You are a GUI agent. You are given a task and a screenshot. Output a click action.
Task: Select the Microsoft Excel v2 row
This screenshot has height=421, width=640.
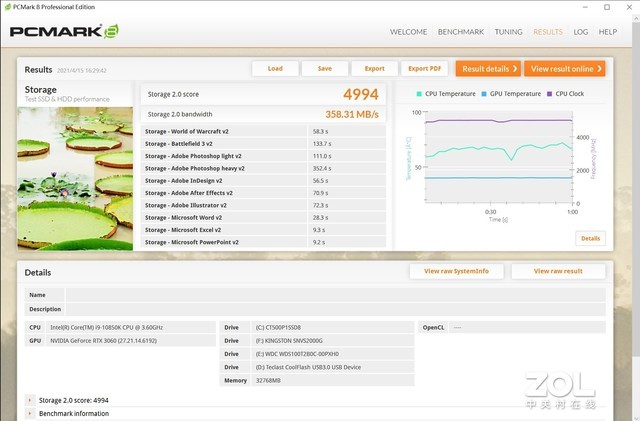[x=263, y=230]
